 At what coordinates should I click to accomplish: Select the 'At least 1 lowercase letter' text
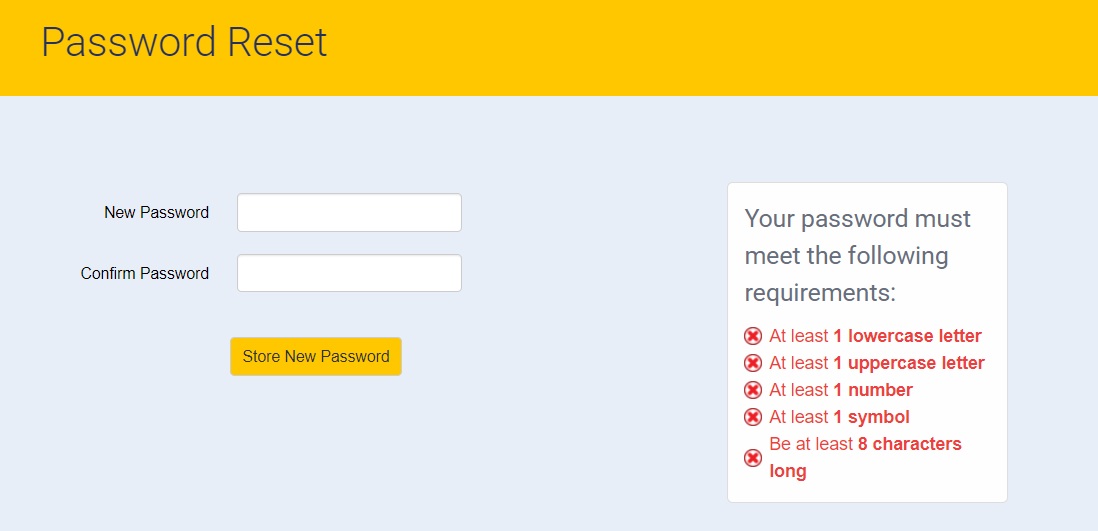[x=875, y=336]
